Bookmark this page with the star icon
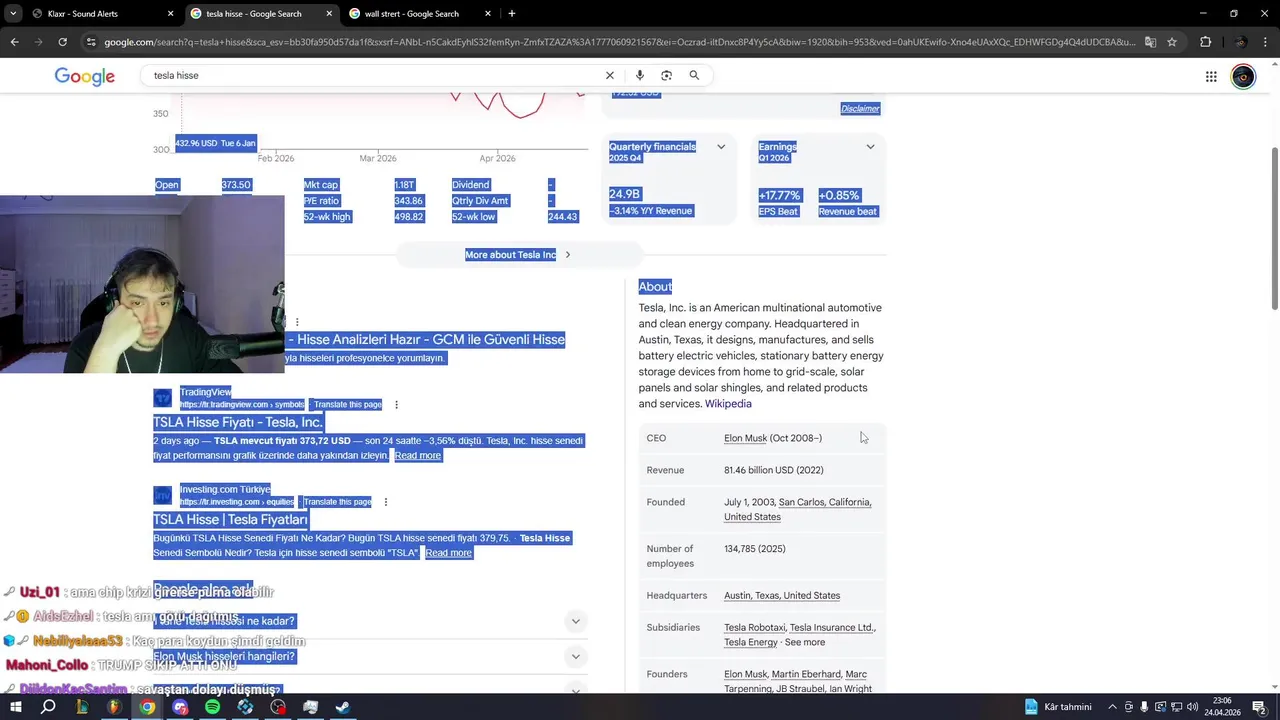Viewport: 1280px width, 720px height. click(x=1172, y=42)
